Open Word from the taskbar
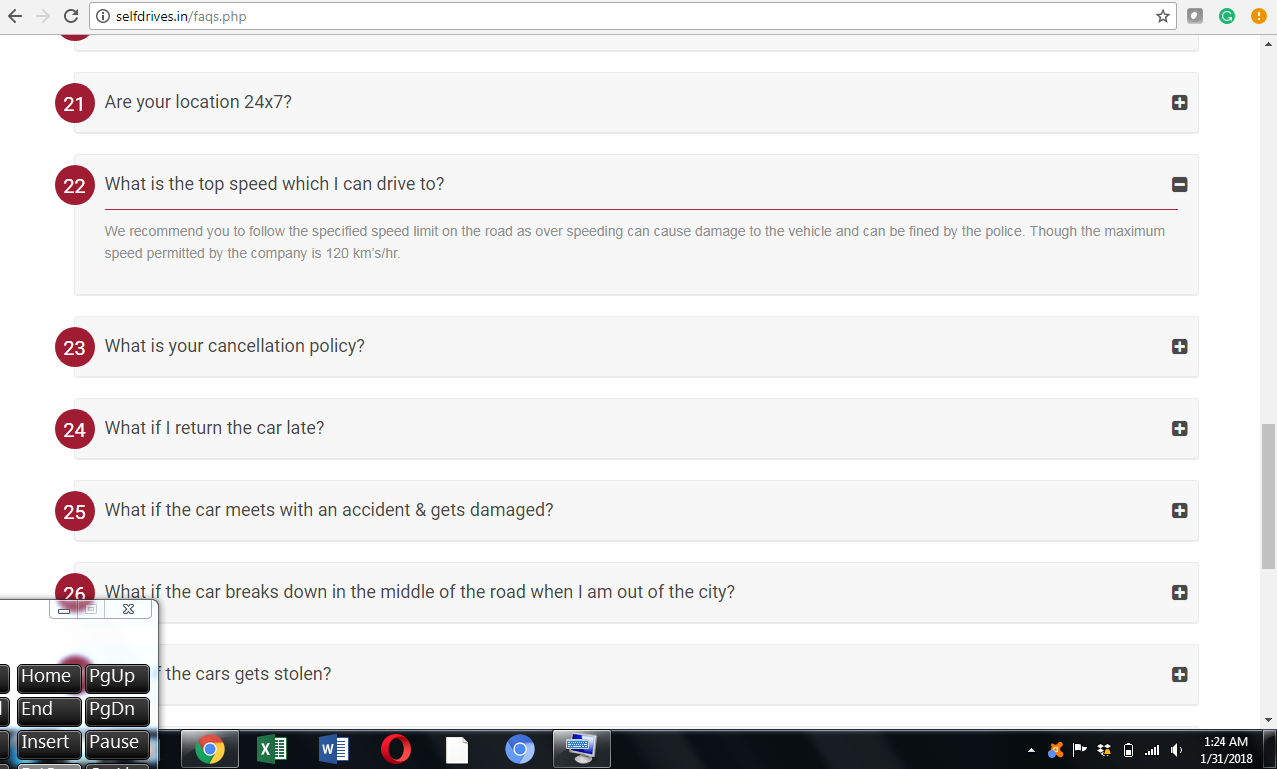 click(334, 749)
